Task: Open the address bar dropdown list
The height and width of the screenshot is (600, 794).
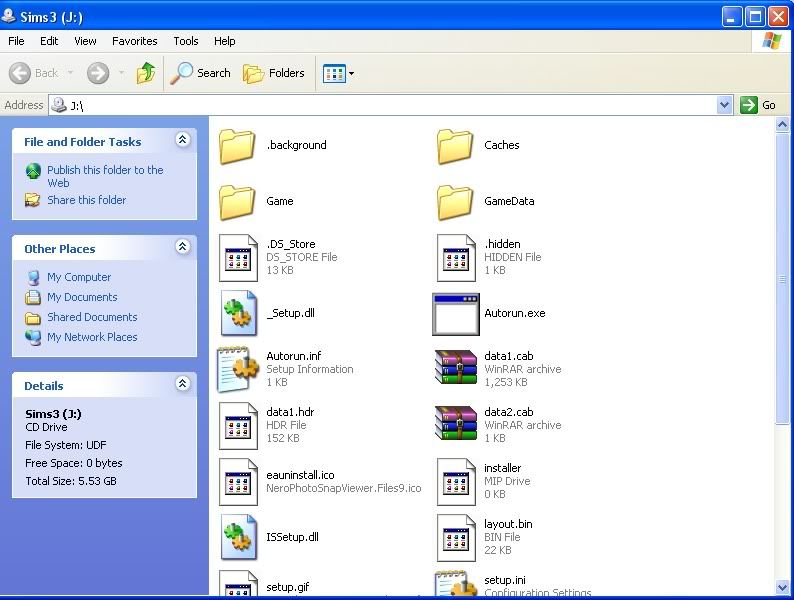Action: tap(725, 105)
